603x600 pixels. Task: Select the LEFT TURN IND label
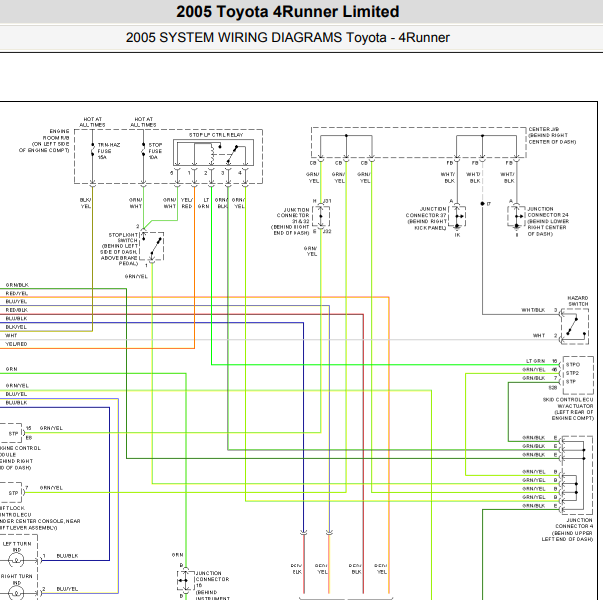pyautogui.click(x=17, y=547)
